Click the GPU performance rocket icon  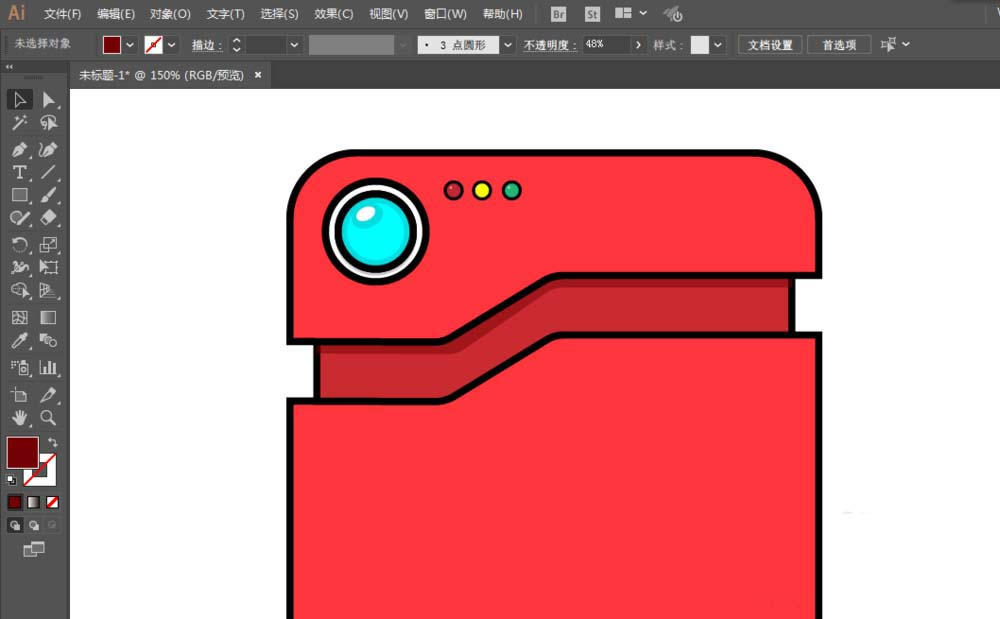(672, 13)
